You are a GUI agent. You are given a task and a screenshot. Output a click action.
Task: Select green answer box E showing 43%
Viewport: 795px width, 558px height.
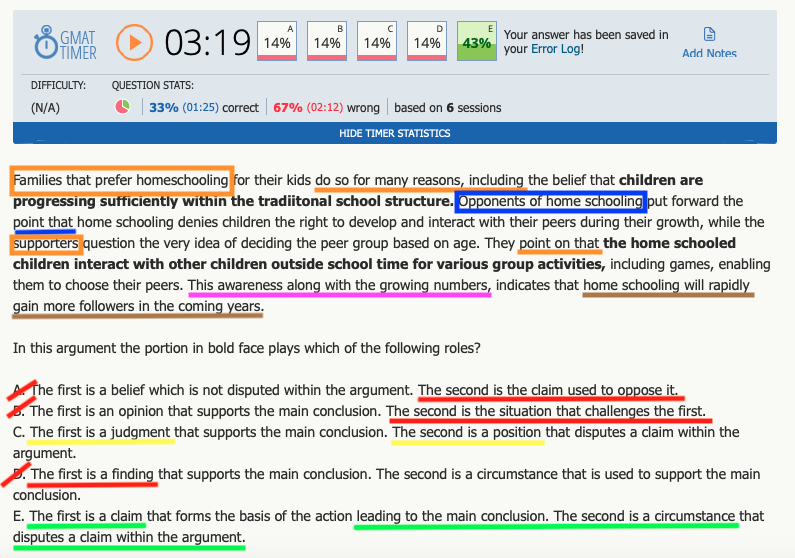(477, 41)
